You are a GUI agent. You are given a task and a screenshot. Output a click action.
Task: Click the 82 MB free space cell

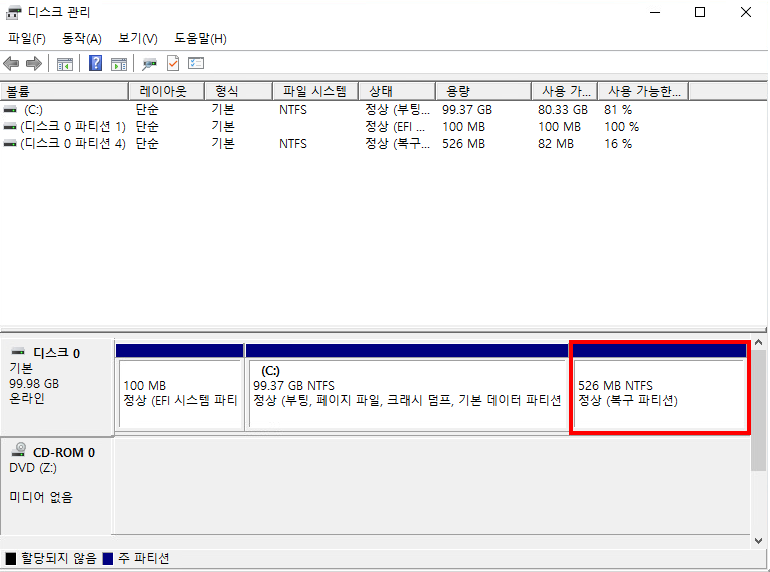pos(555,143)
